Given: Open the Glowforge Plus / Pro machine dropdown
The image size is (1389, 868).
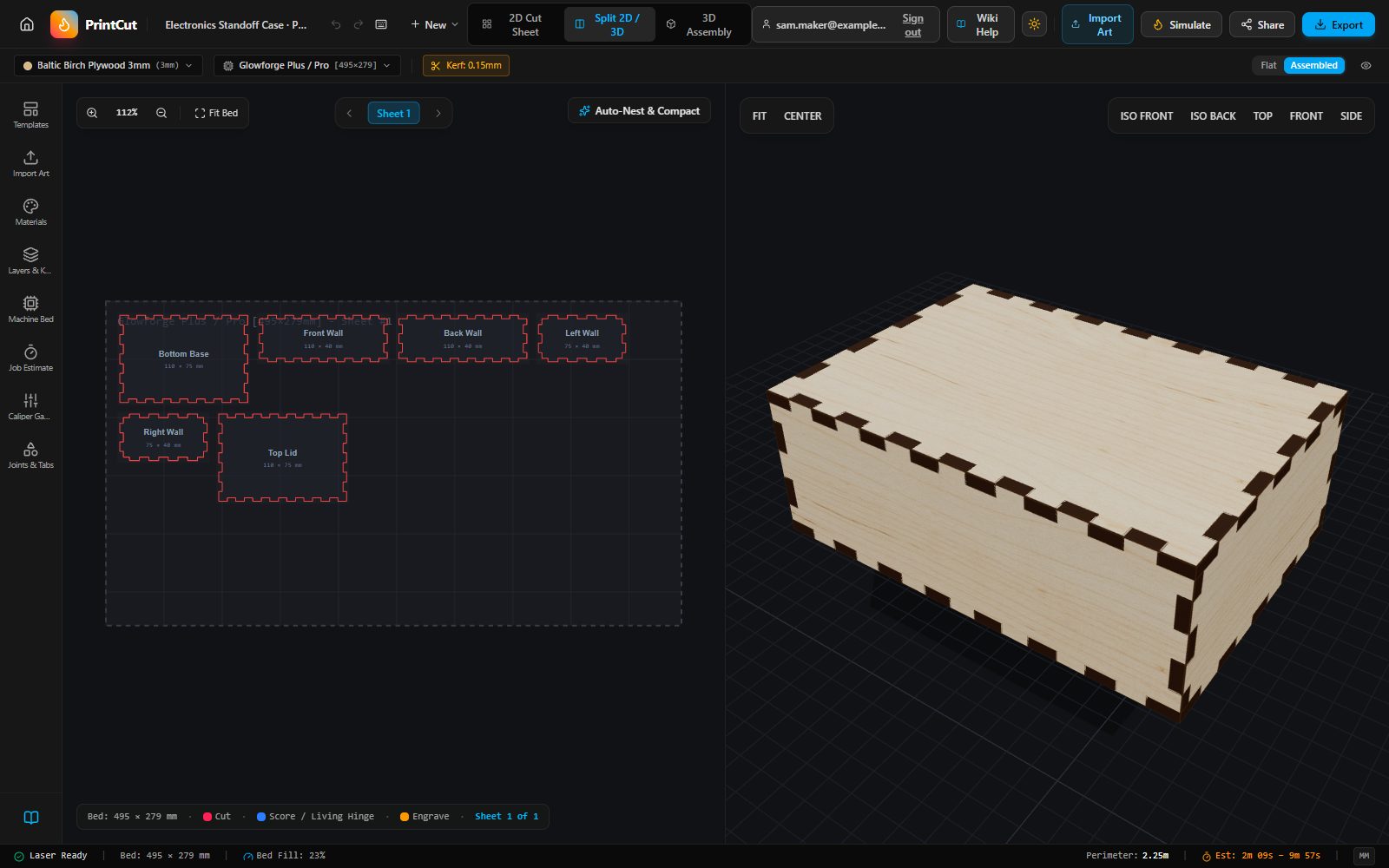Looking at the screenshot, I should click(307, 65).
